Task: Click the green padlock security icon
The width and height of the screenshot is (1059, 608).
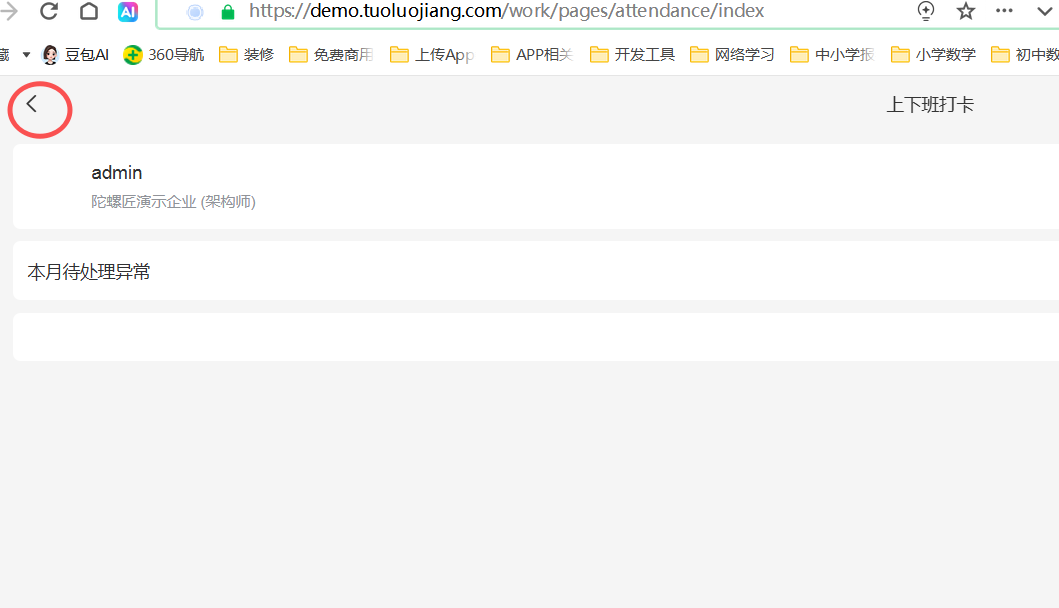Action: (x=227, y=12)
